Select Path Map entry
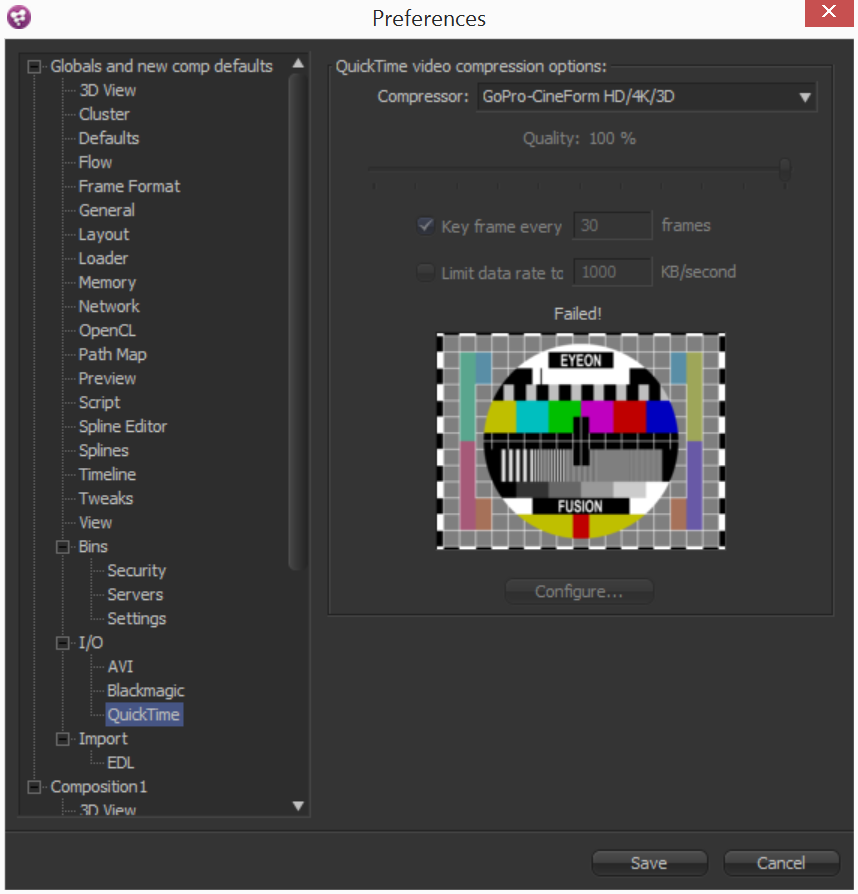Image resolution: width=858 pixels, height=894 pixels. (112, 355)
